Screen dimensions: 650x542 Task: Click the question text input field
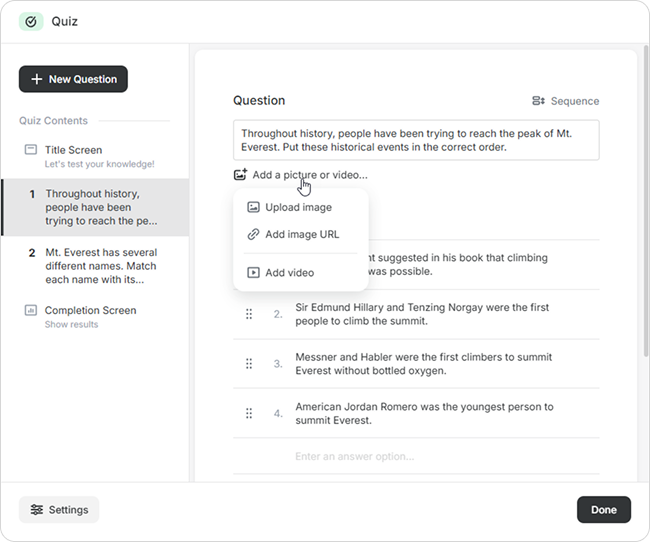click(x=416, y=140)
